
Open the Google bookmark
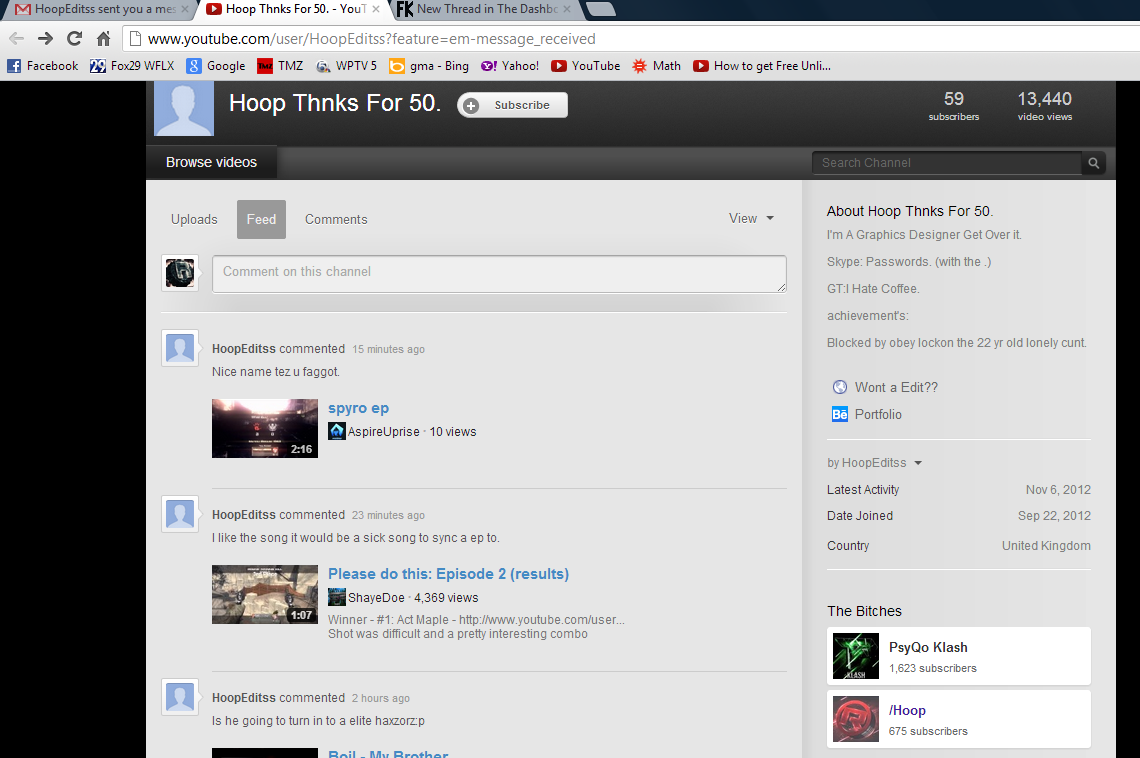216,66
